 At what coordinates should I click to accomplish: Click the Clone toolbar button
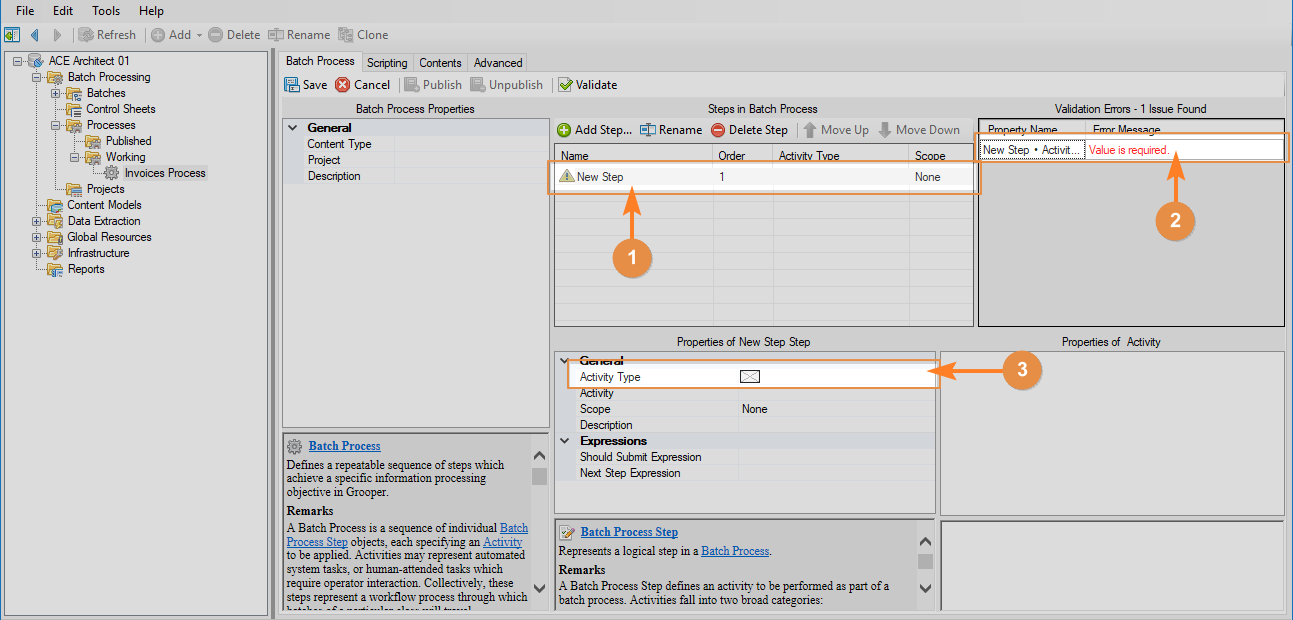pyautogui.click(x=364, y=35)
